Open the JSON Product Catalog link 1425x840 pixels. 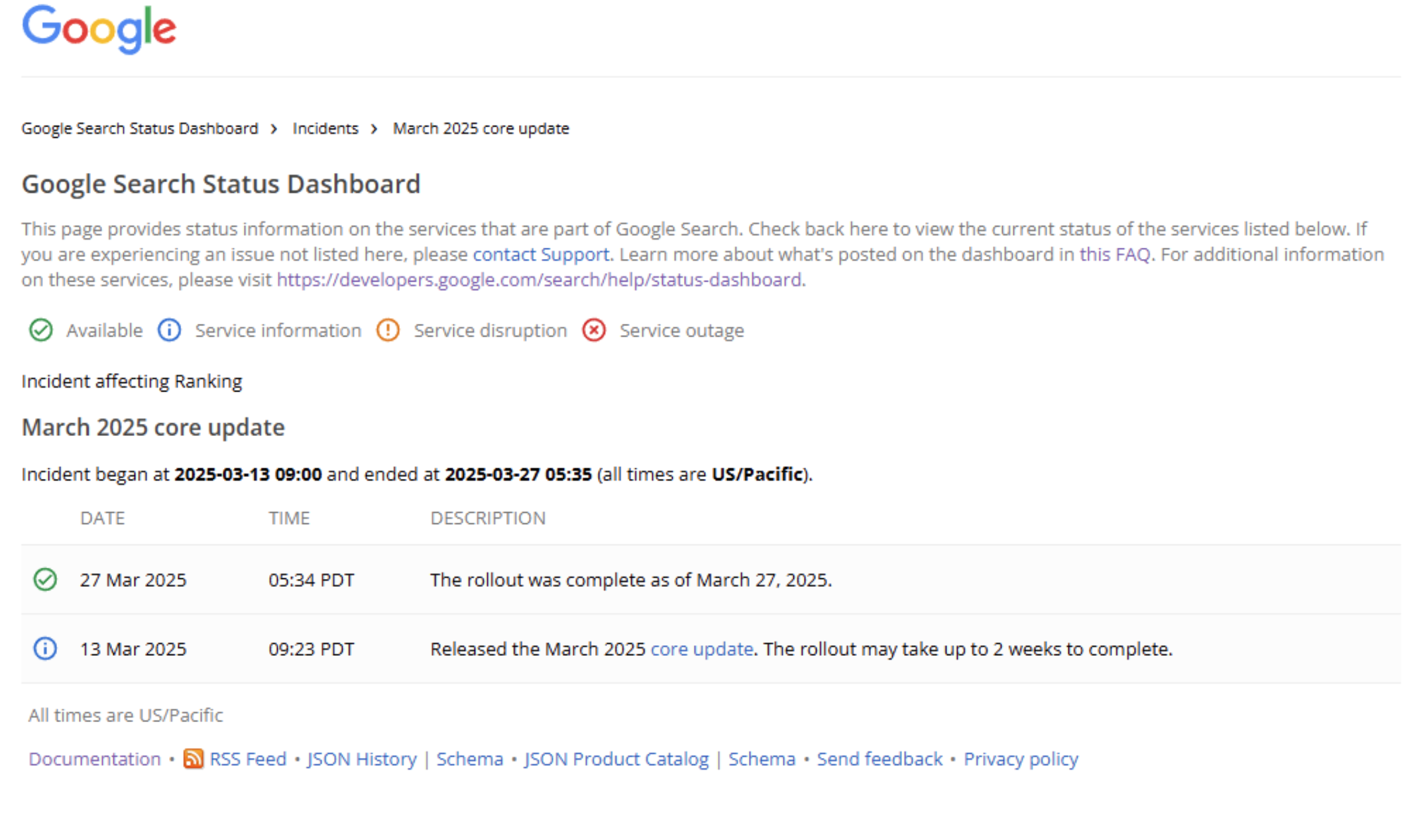(616, 759)
